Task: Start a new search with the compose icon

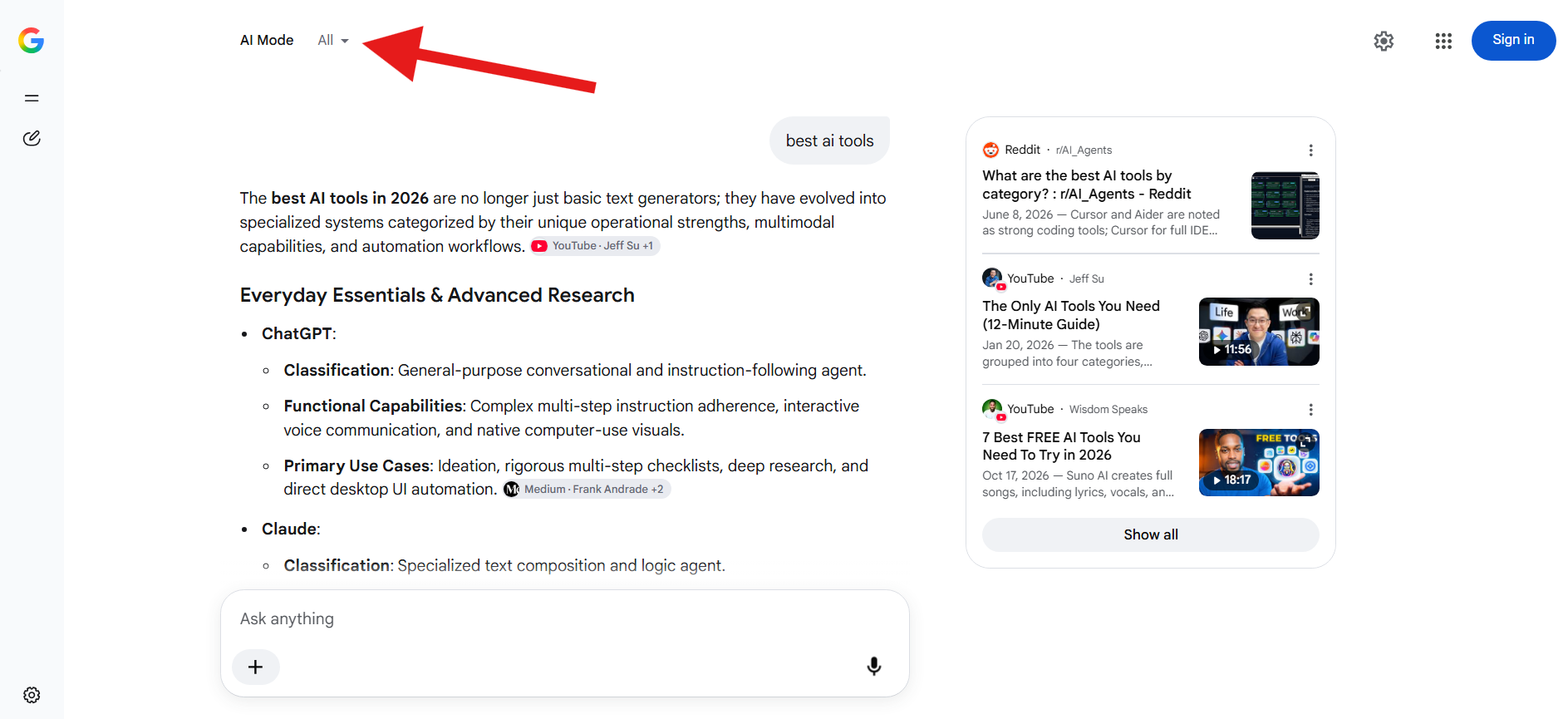Action: tap(32, 138)
